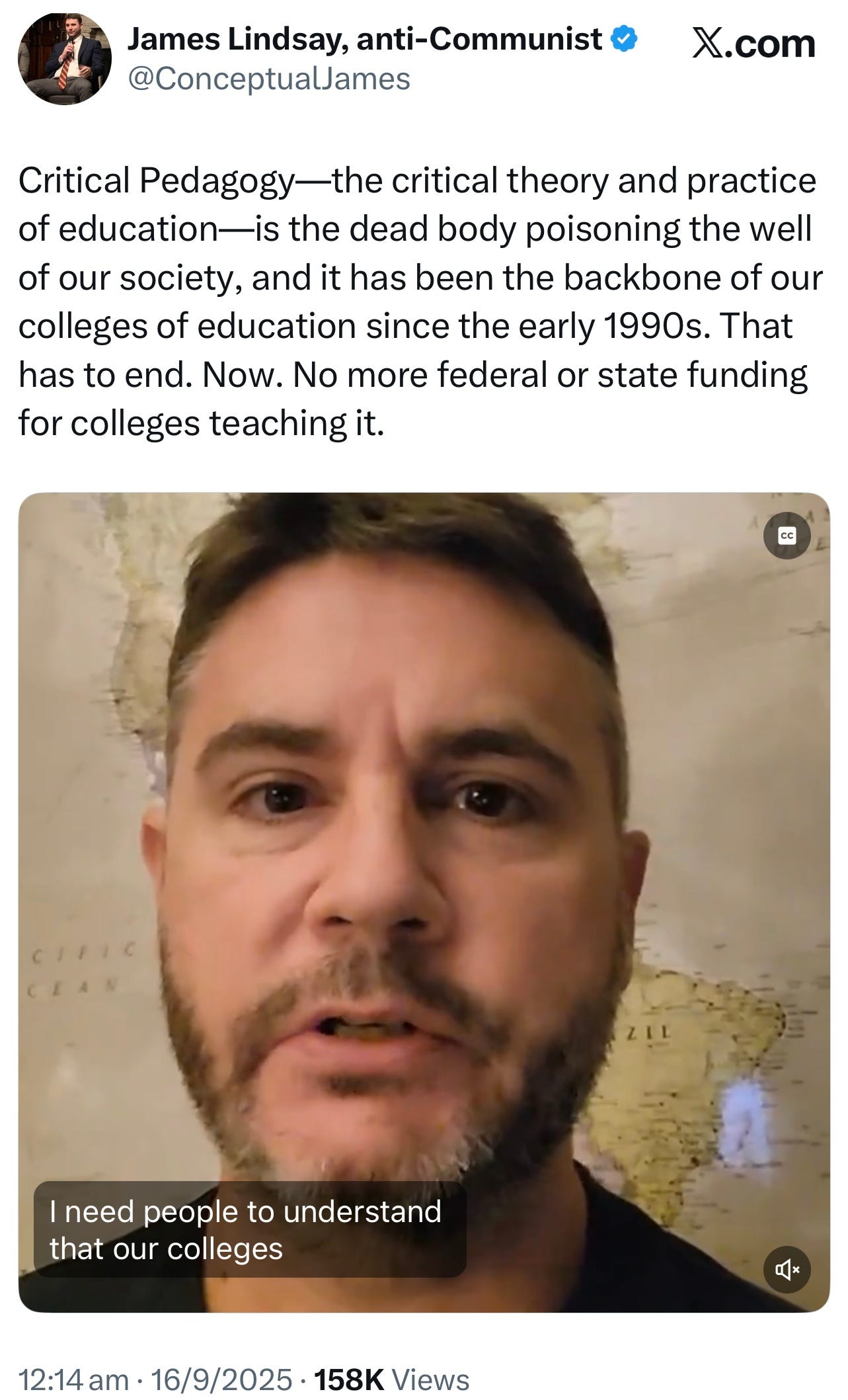Click the words 'Critical Pedagogy' in the post
Viewport: 848px width, 1400px height.
pos(155,181)
